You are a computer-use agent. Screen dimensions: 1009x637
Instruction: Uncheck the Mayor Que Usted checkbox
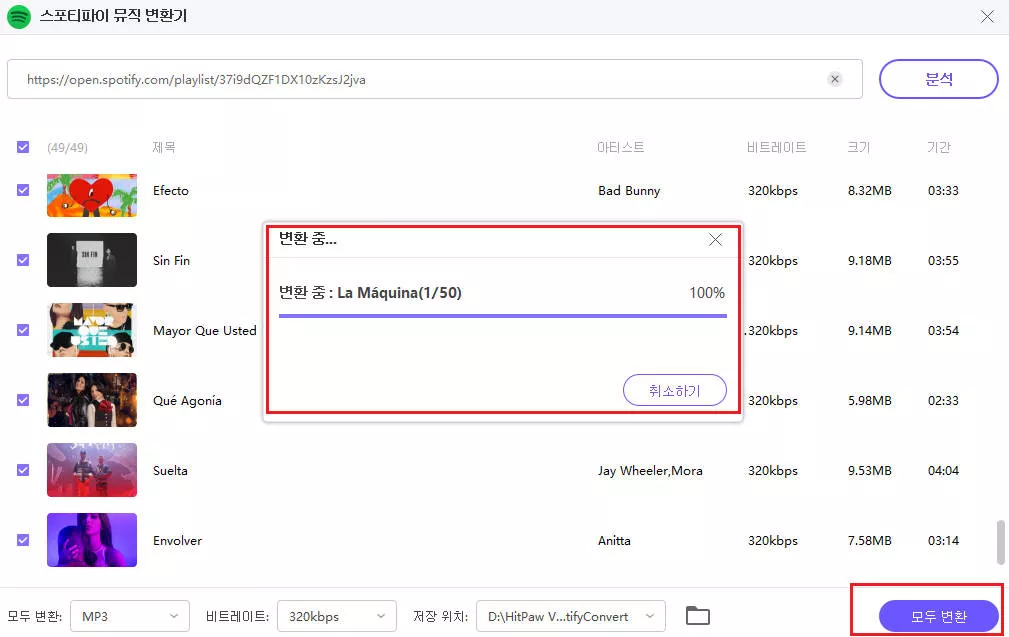pos(23,330)
